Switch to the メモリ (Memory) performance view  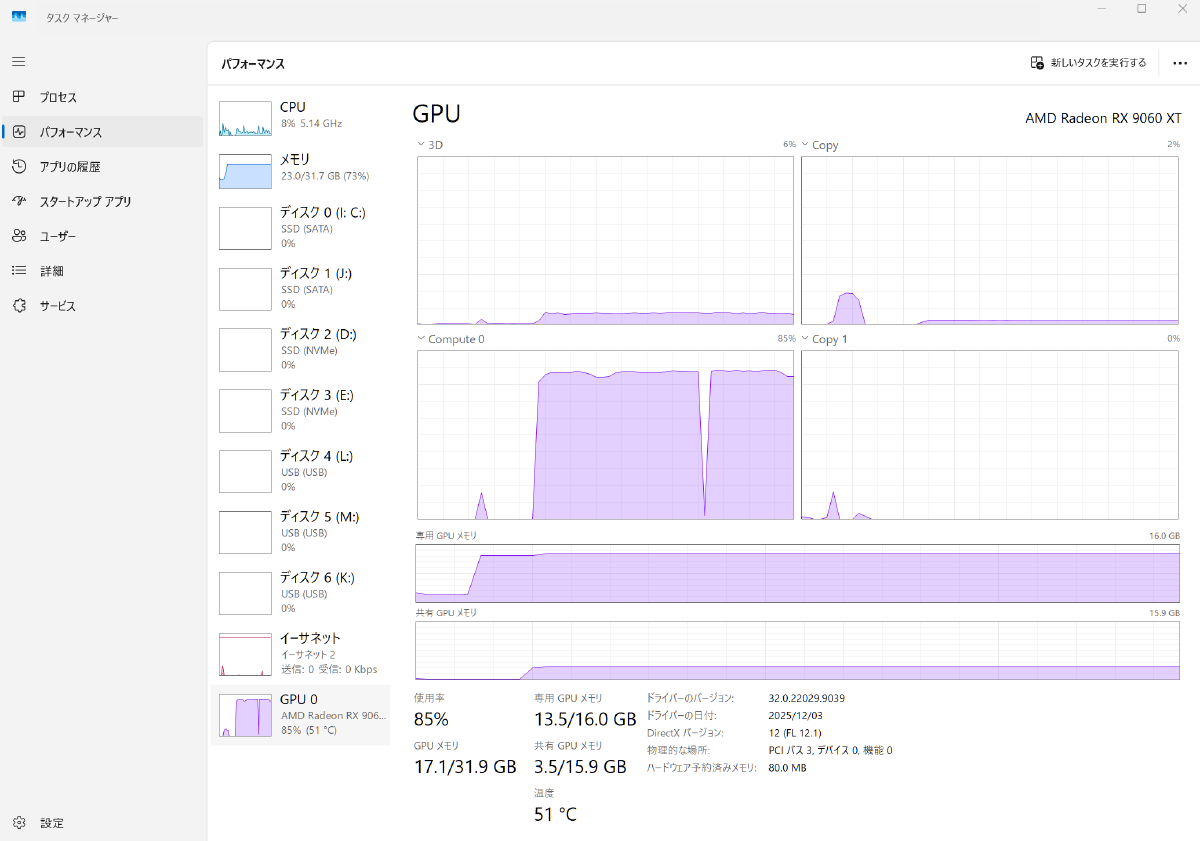[x=300, y=167]
